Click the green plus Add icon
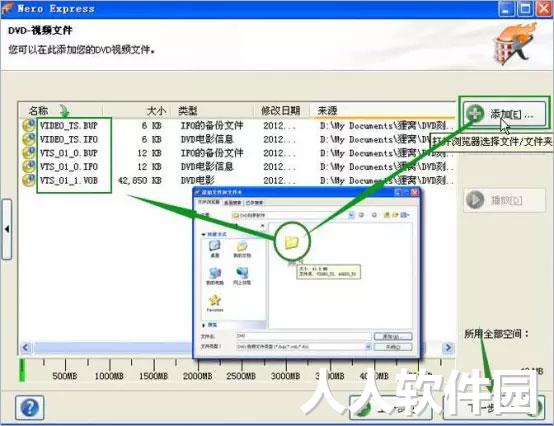554x426 pixels. click(x=475, y=113)
